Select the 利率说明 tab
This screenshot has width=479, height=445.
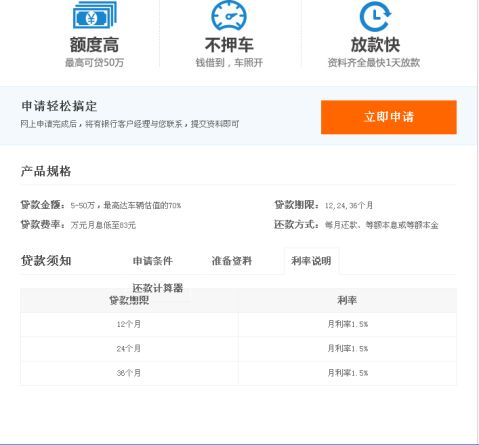pyautogui.click(x=311, y=261)
